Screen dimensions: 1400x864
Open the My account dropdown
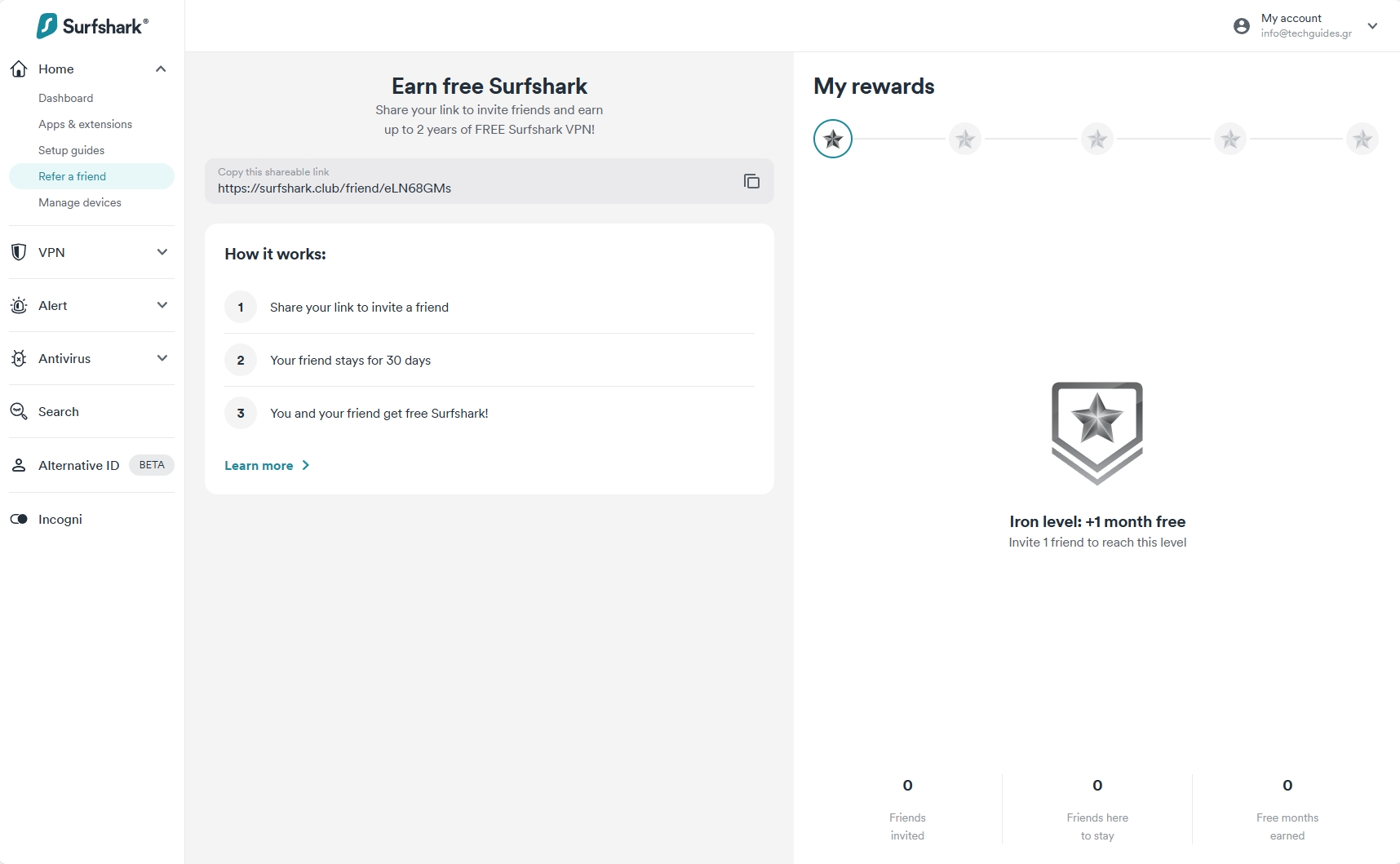(1373, 25)
